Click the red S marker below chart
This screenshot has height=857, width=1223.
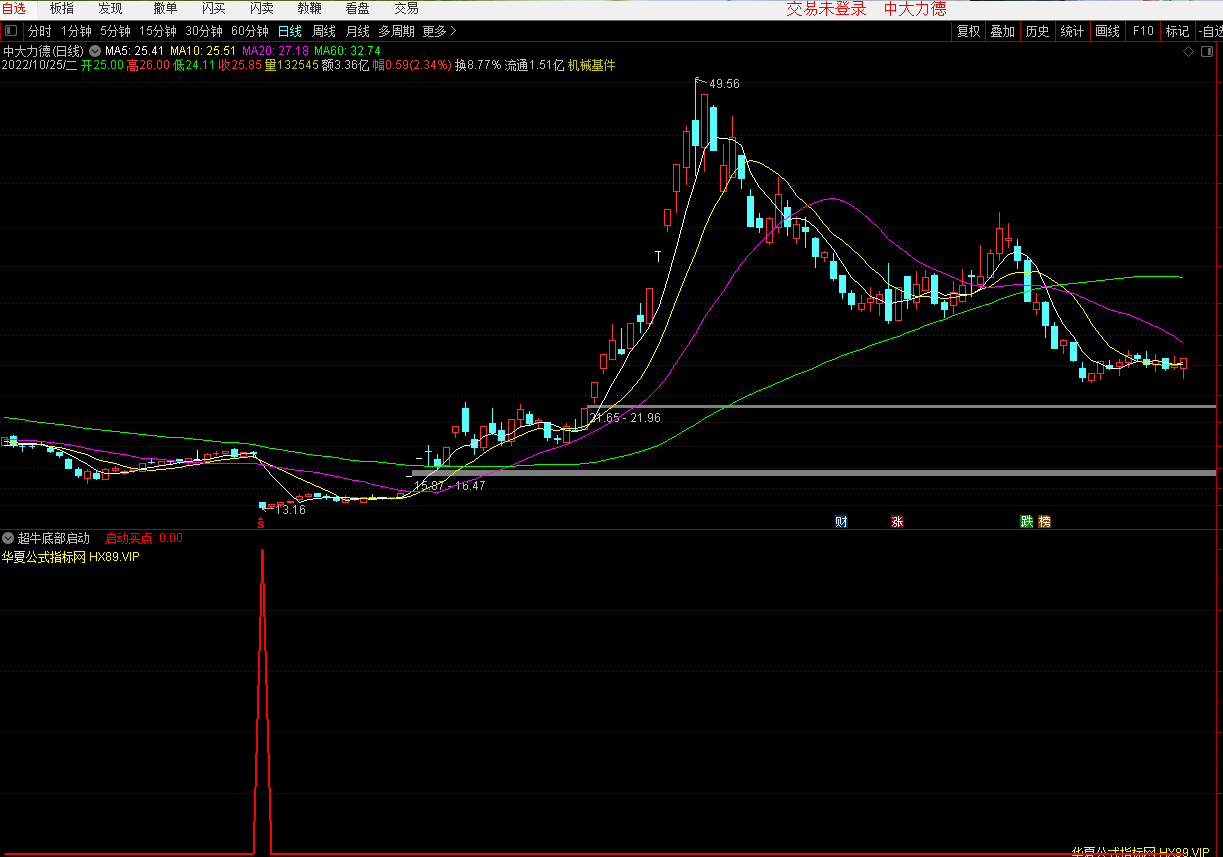(x=261, y=522)
